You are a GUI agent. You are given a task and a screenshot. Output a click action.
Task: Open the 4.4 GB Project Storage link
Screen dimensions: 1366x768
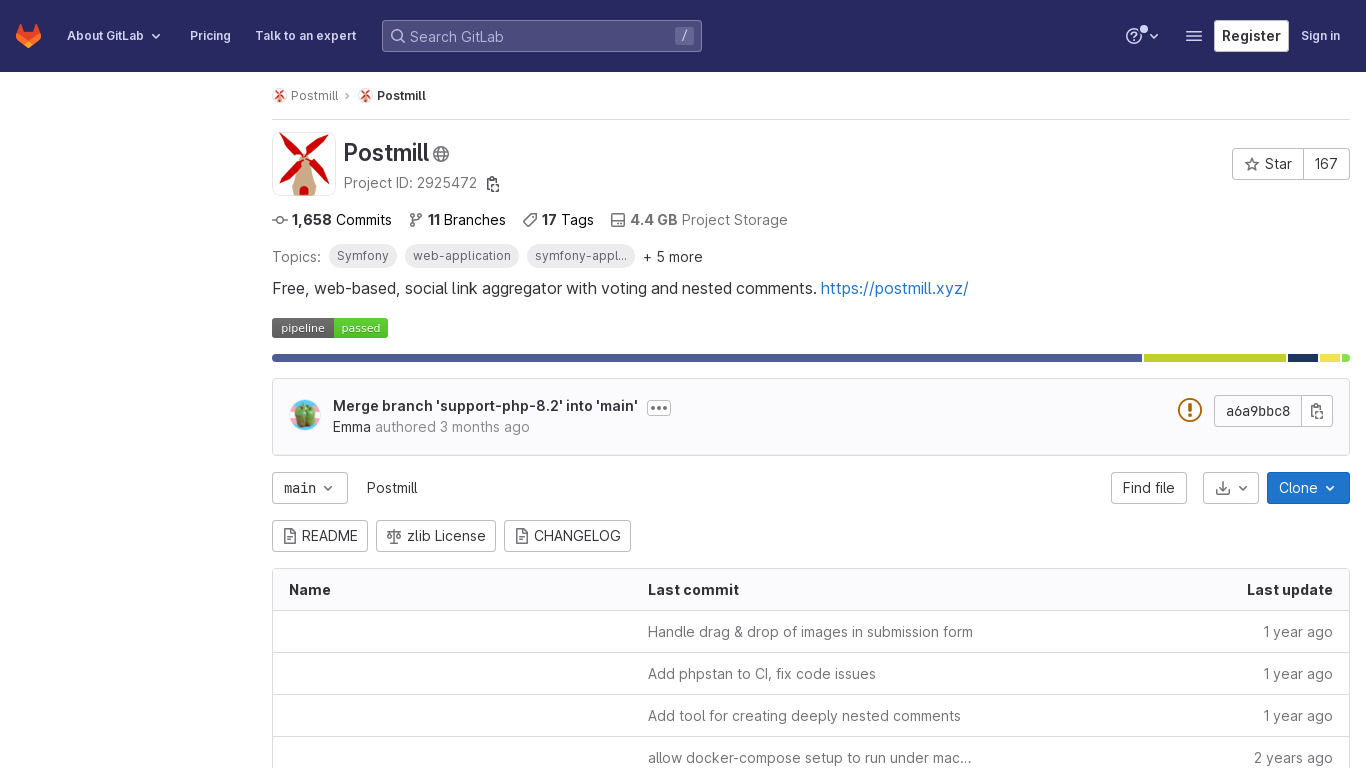tap(699, 220)
